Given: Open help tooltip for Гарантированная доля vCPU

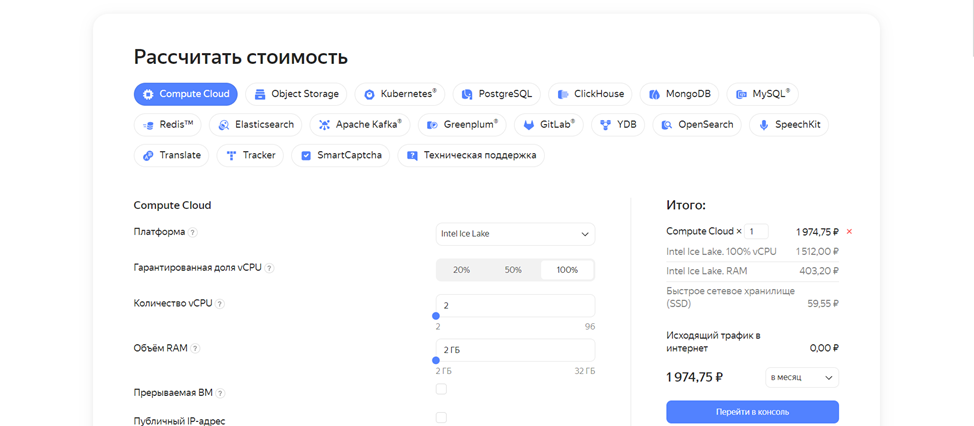Looking at the screenshot, I should pyautogui.click(x=270, y=268).
